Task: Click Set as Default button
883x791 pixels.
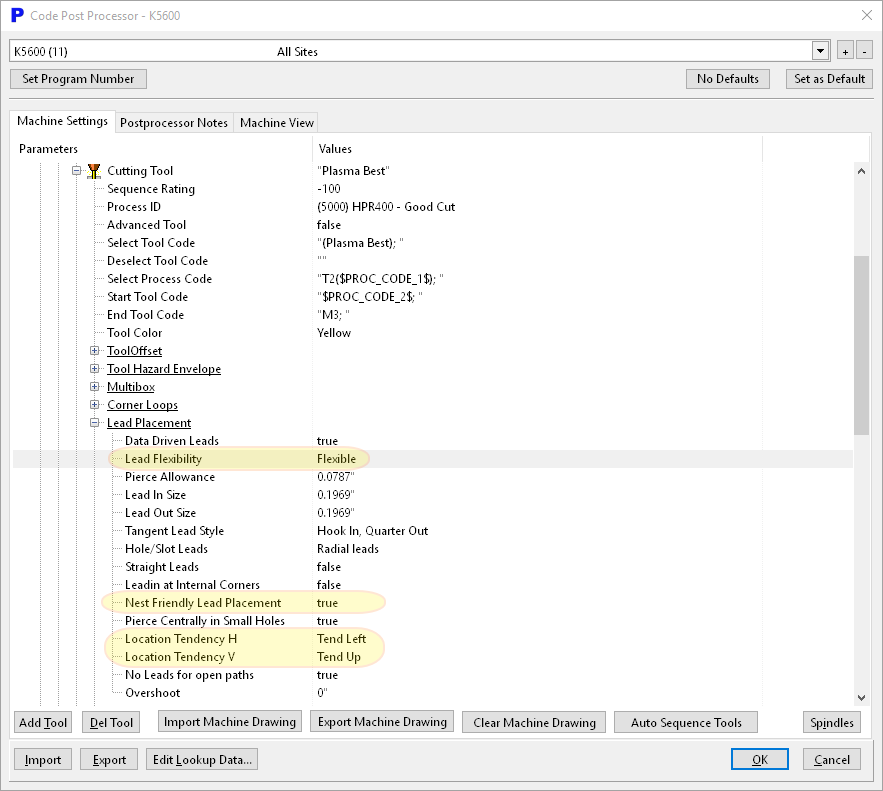Action: (829, 79)
